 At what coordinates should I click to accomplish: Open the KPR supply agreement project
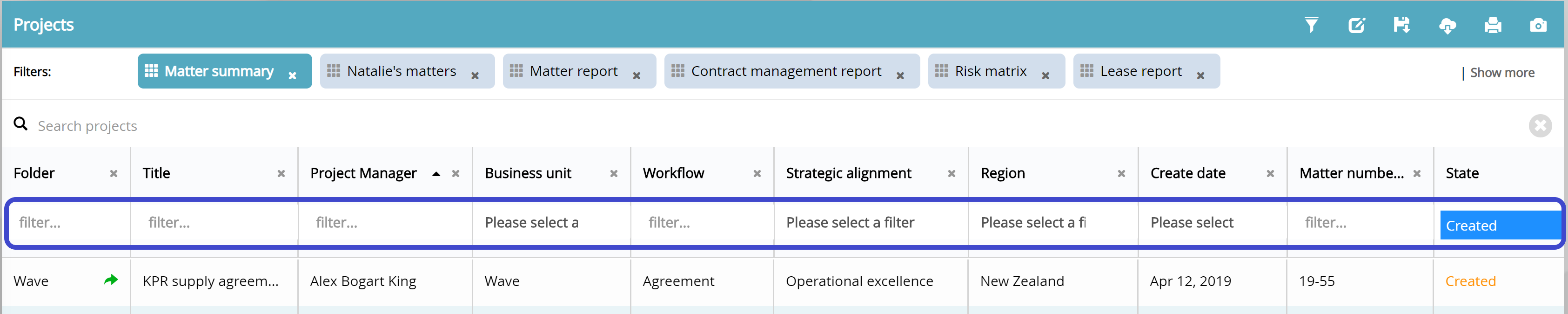pyautogui.click(x=210, y=281)
